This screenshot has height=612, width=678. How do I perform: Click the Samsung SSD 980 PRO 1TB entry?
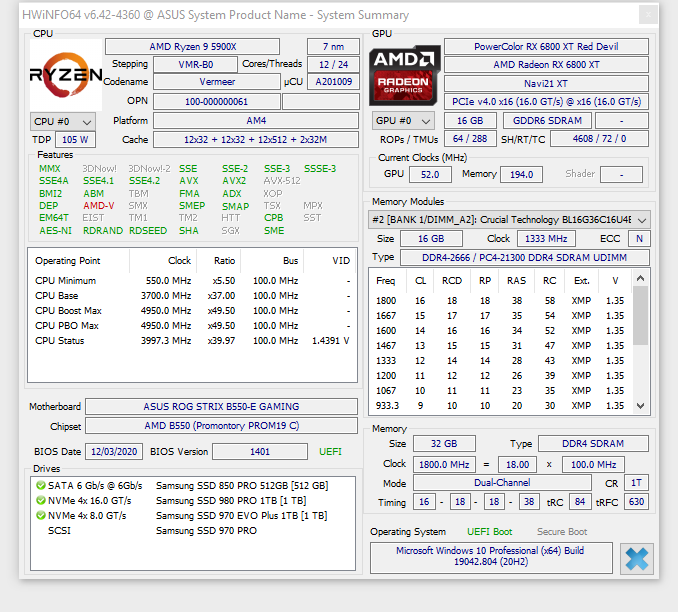(231, 500)
